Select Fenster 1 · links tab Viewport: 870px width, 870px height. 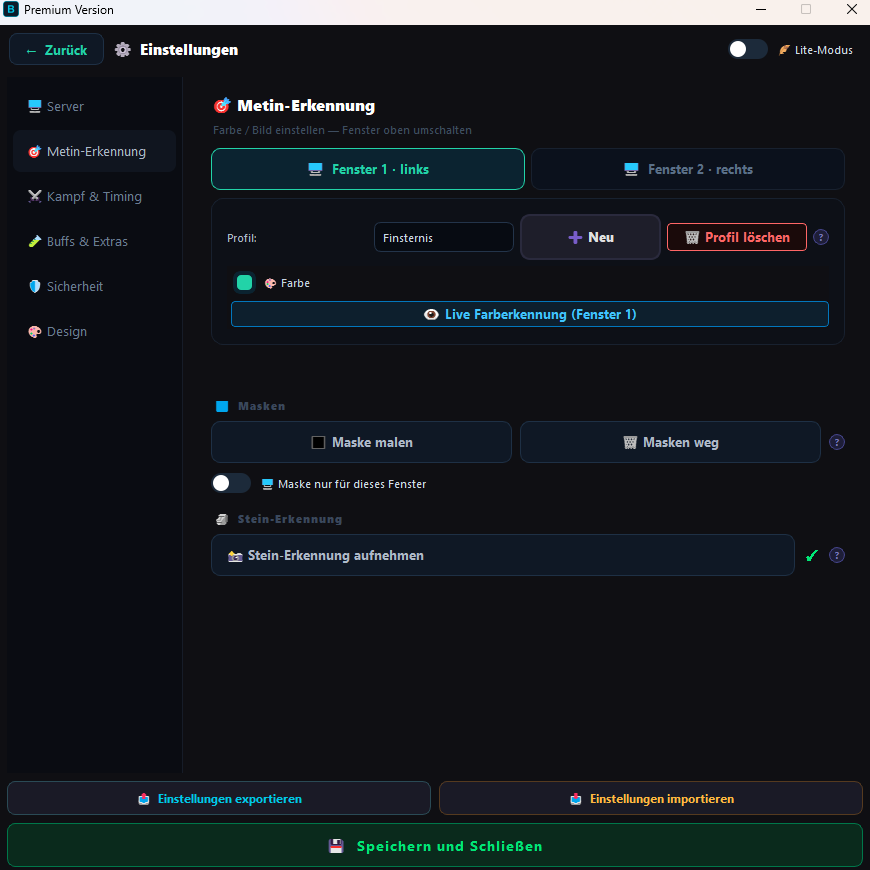click(368, 169)
